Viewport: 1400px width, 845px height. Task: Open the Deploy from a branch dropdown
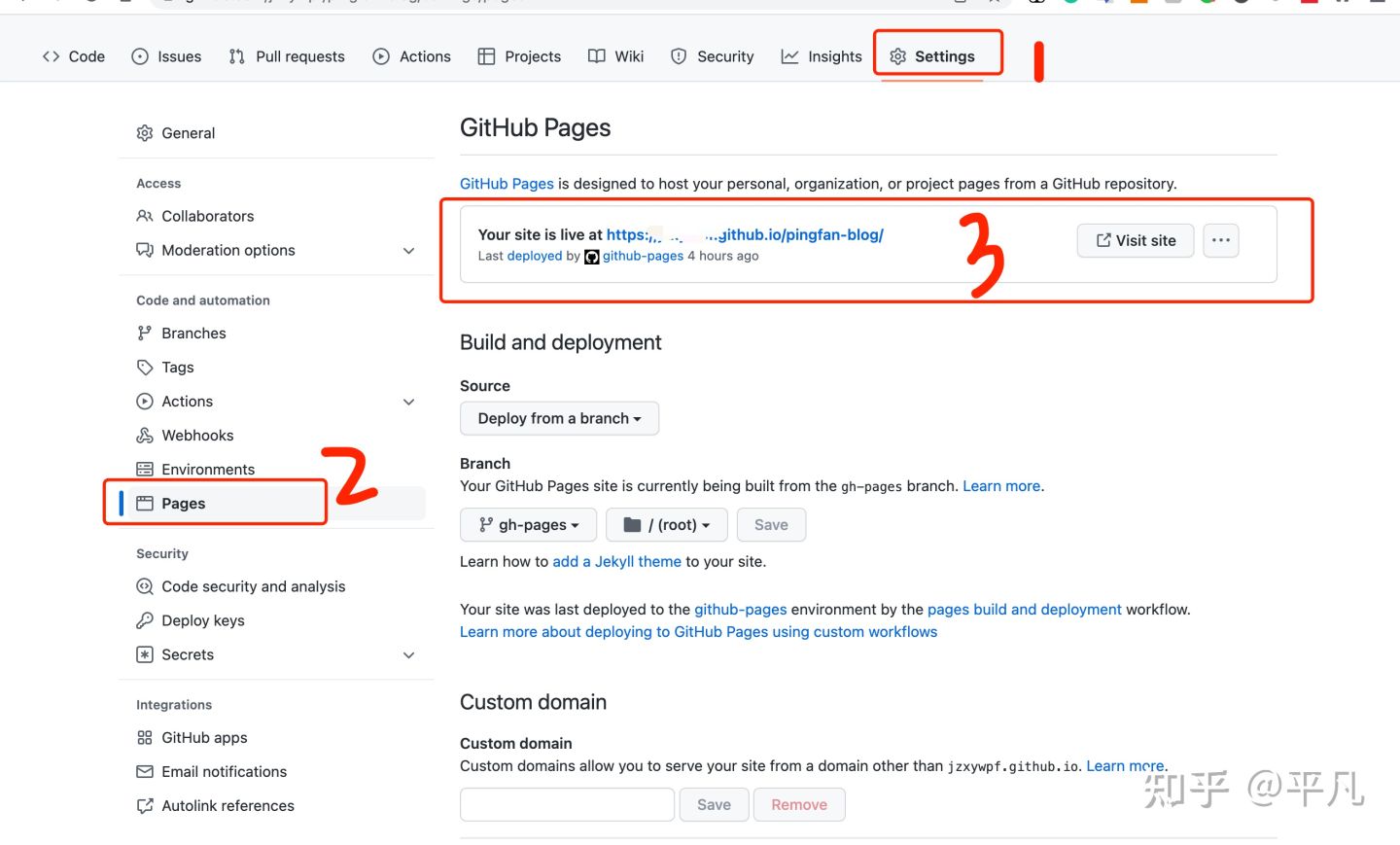point(559,418)
